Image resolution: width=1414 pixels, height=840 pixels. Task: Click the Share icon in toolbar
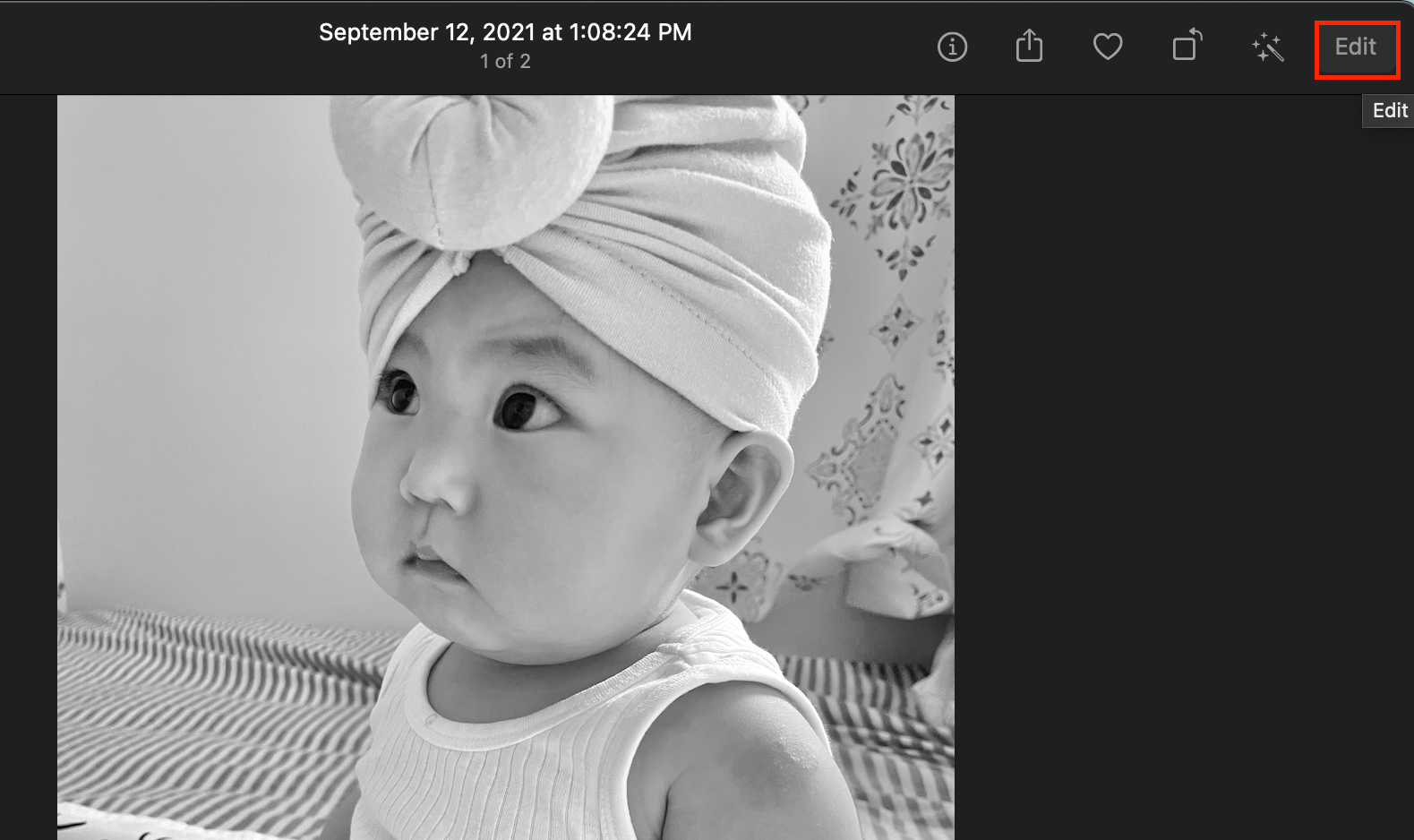1030,46
